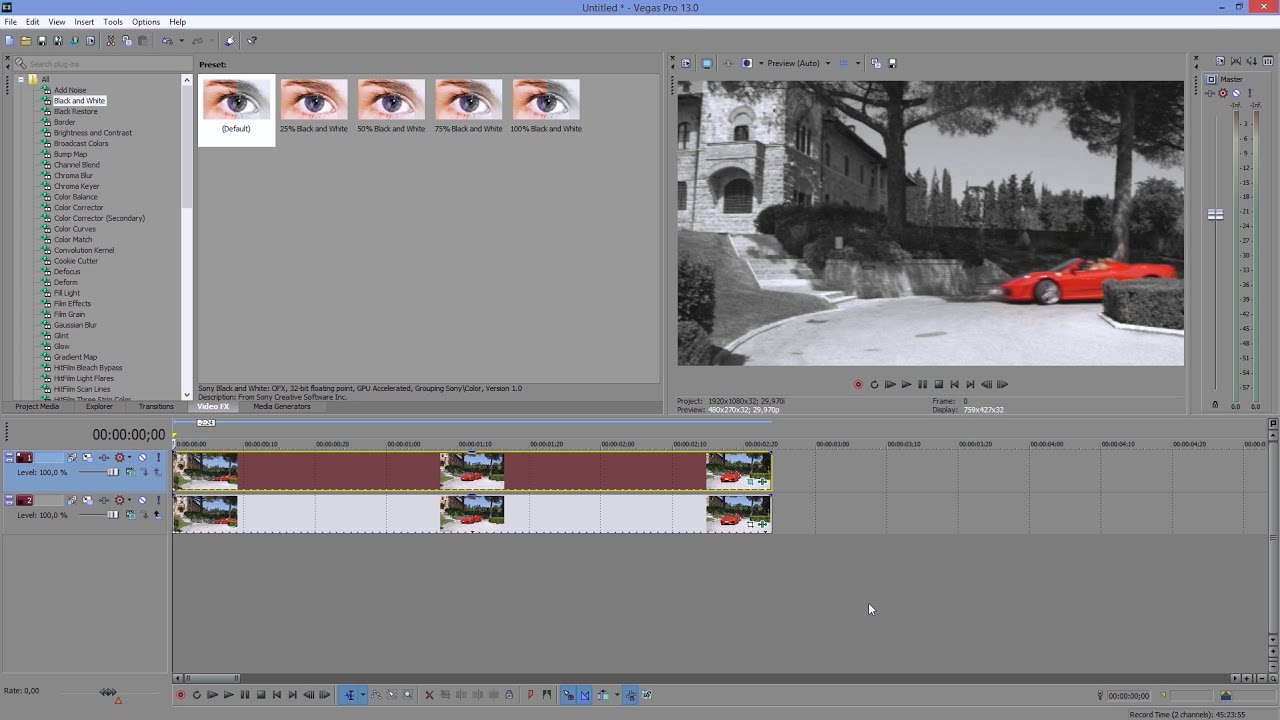This screenshot has height=720, width=1280.
Task: Click the Undo arrow icon
Action: [167, 41]
